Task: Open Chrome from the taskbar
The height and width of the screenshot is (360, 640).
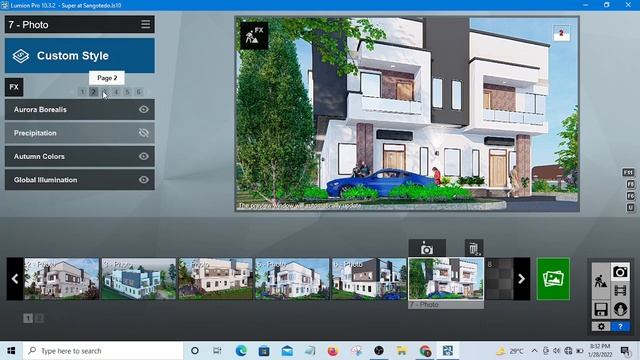Action: pos(425,351)
